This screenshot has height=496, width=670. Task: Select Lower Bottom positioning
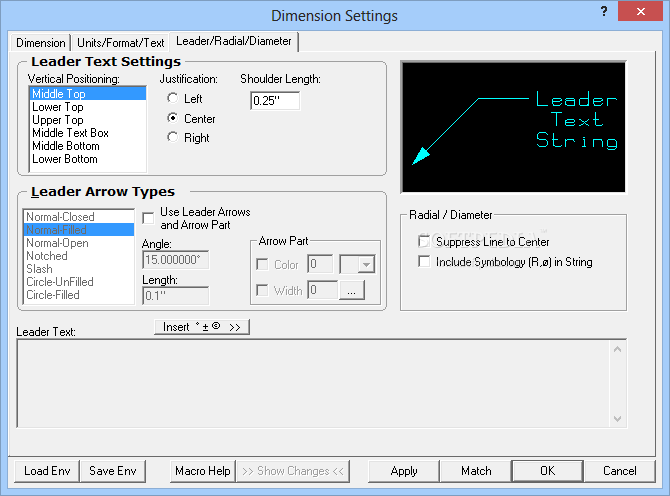88,159
